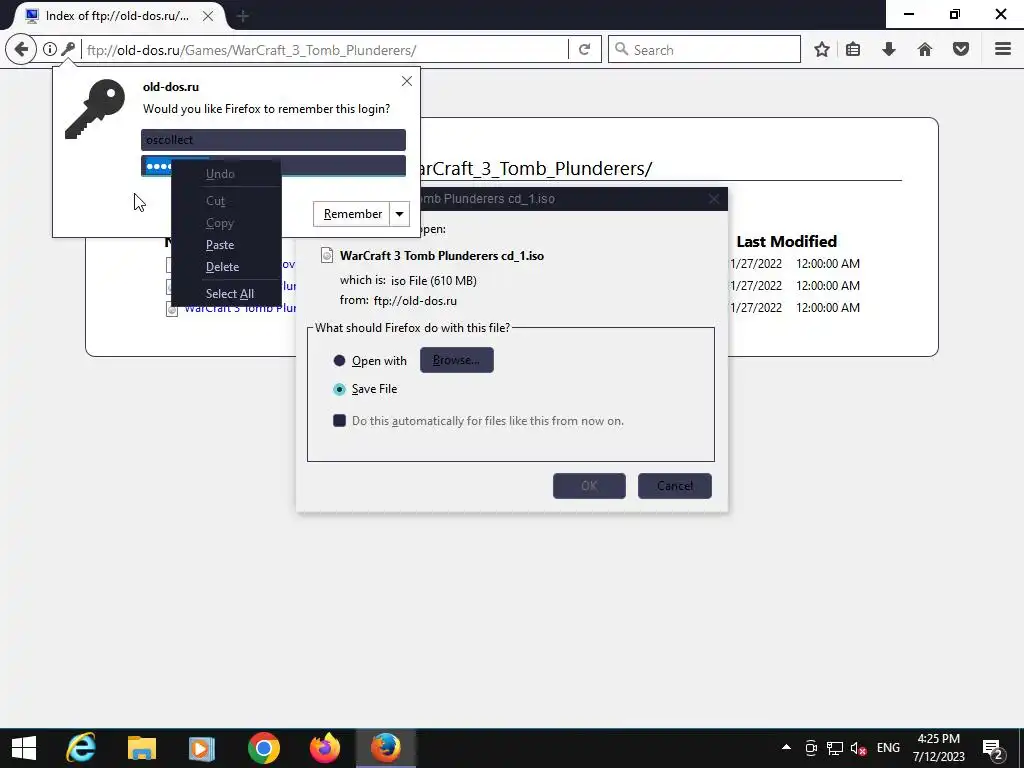Show hidden system tray icons
This screenshot has width=1024, height=768.
[786, 748]
